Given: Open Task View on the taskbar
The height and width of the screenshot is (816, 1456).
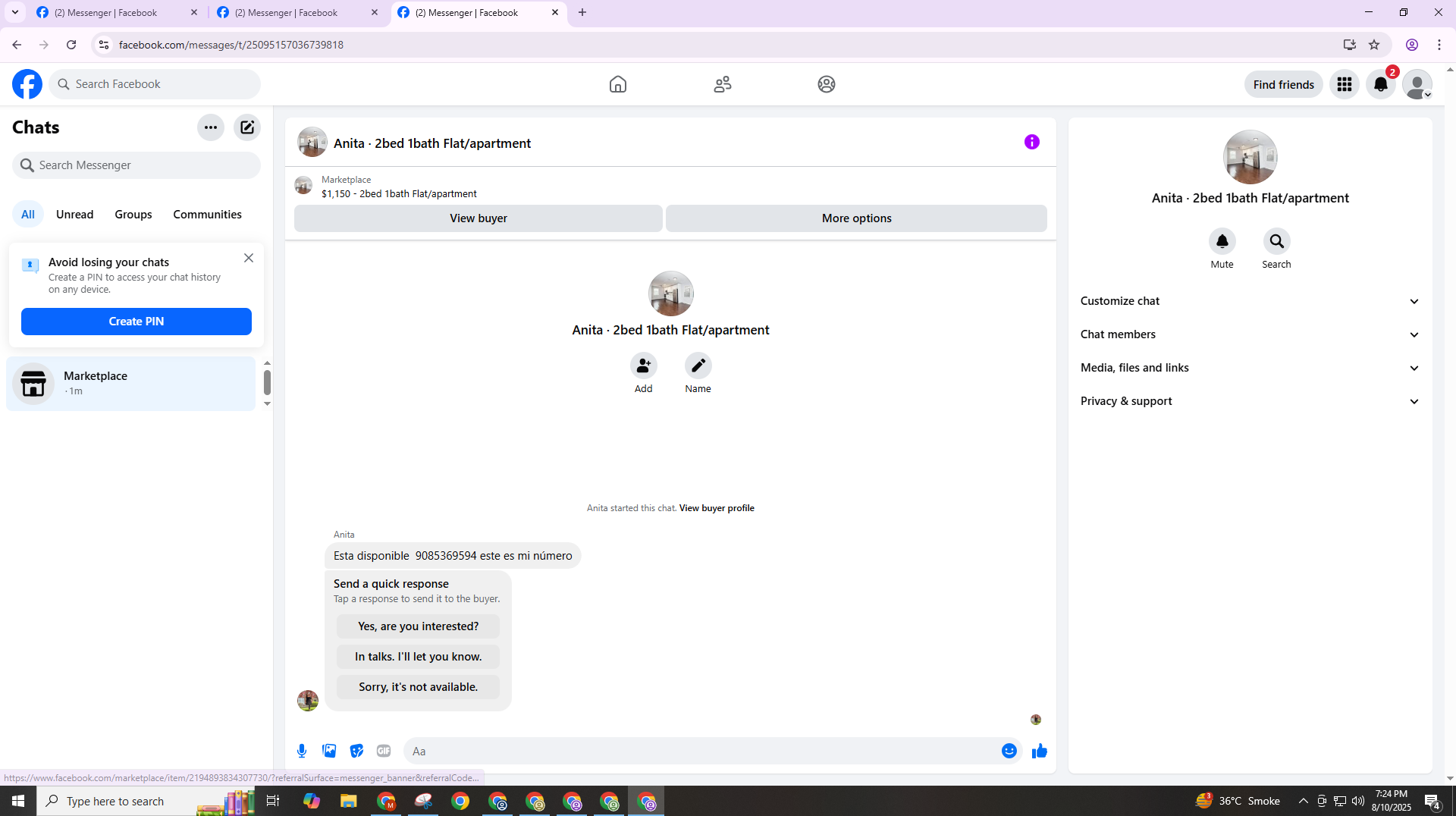Looking at the screenshot, I should 273,801.
